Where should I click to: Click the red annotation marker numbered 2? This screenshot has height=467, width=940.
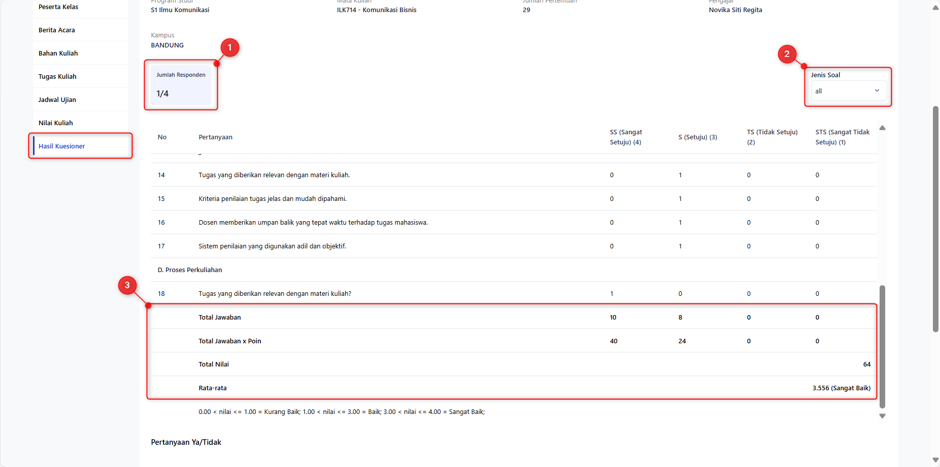[x=787, y=54]
